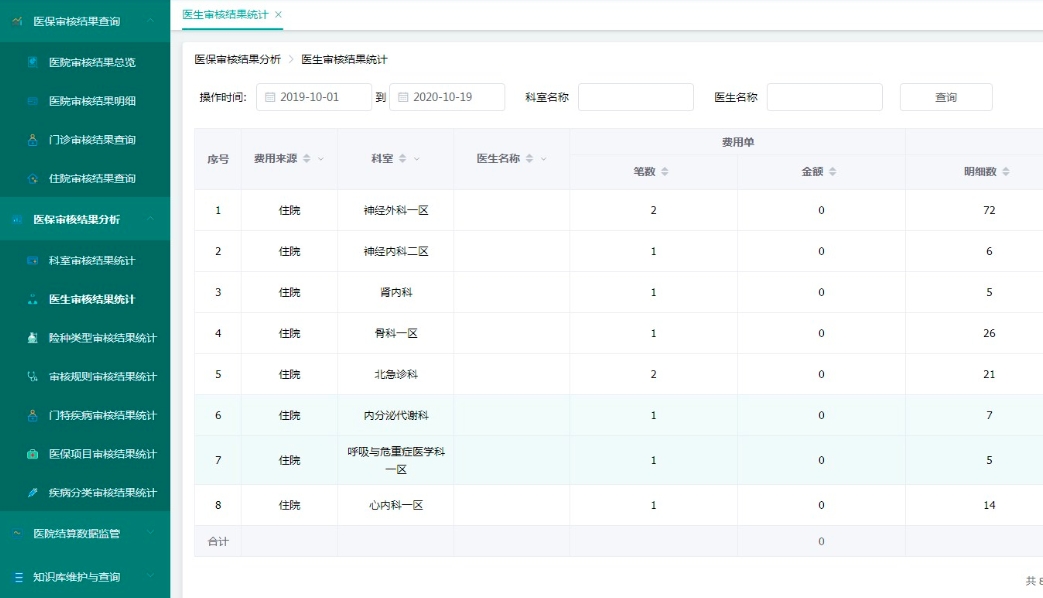Sort table by 金额 column
This screenshot has width=1043, height=598.
click(x=832, y=172)
